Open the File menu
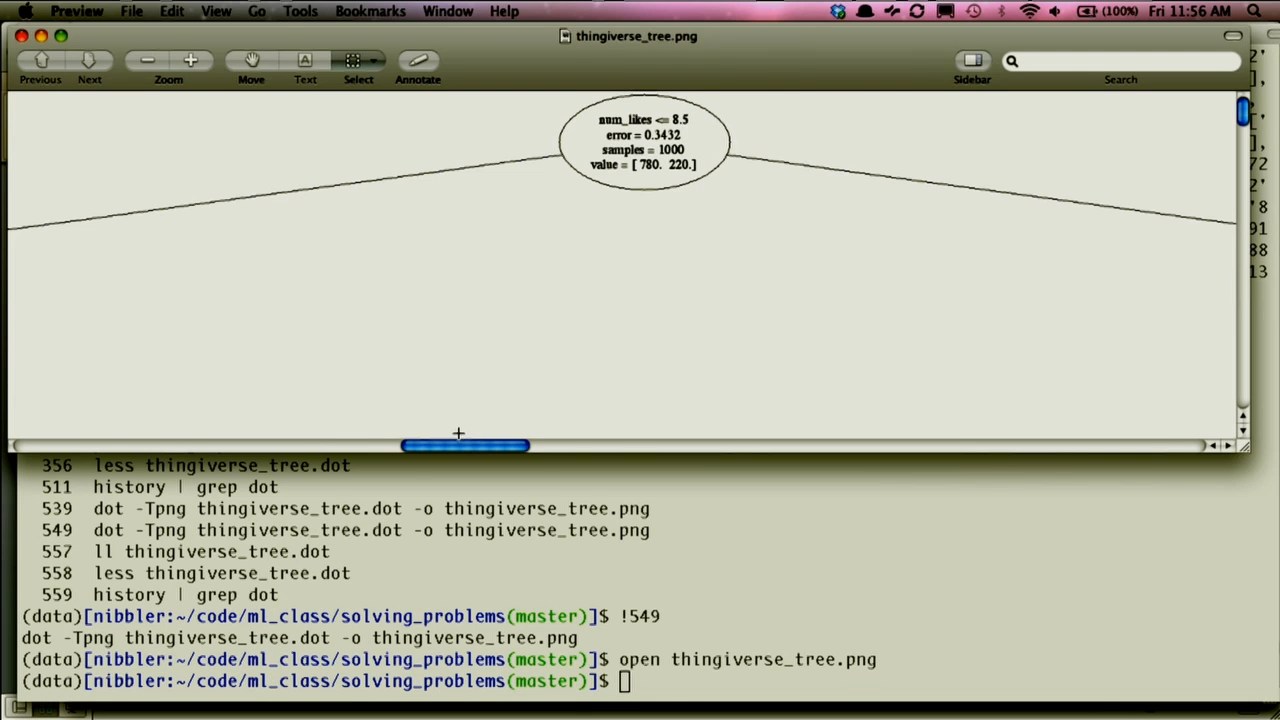Image resolution: width=1280 pixels, height=720 pixels. point(132,11)
